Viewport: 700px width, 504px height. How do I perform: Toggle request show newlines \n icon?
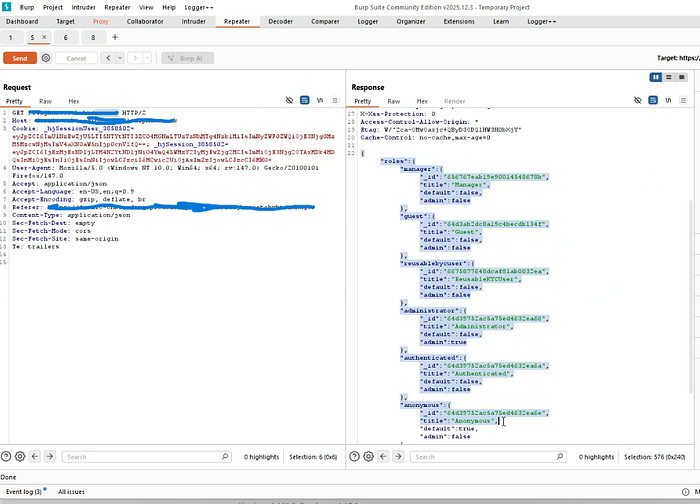[x=320, y=100]
